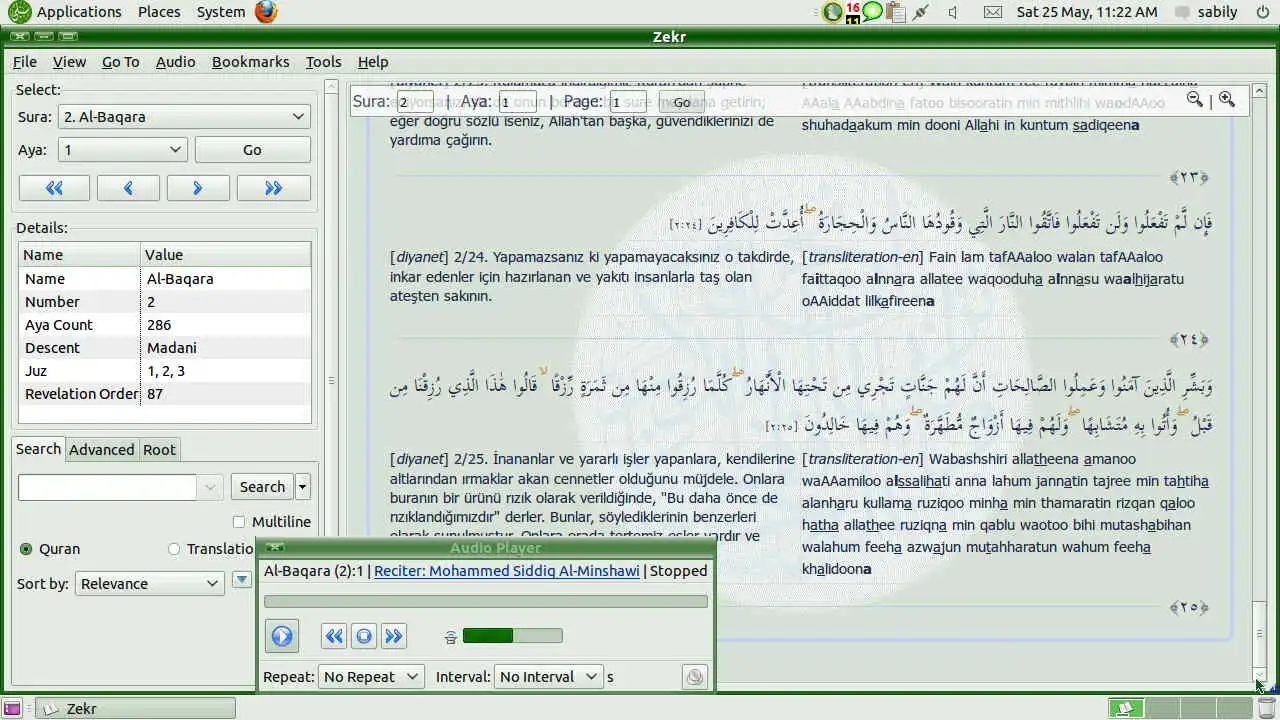Image resolution: width=1280 pixels, height=720 pixels.
Task: Click the Go button in top Sura bar
Action: click(681, 102)
